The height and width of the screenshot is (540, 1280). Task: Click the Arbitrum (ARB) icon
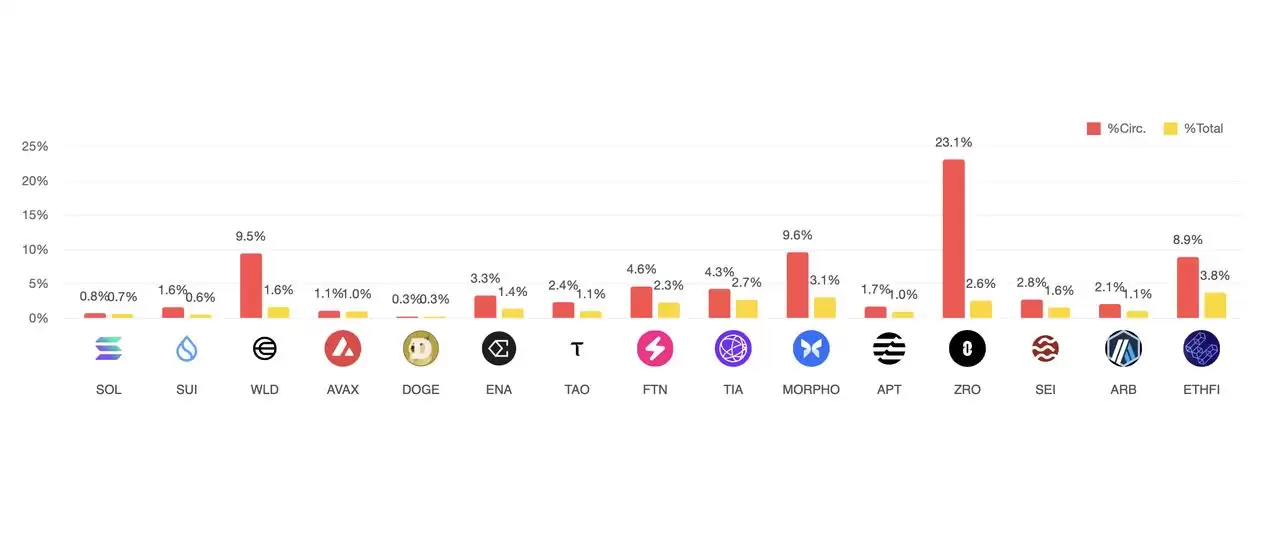coord(1123,348)
